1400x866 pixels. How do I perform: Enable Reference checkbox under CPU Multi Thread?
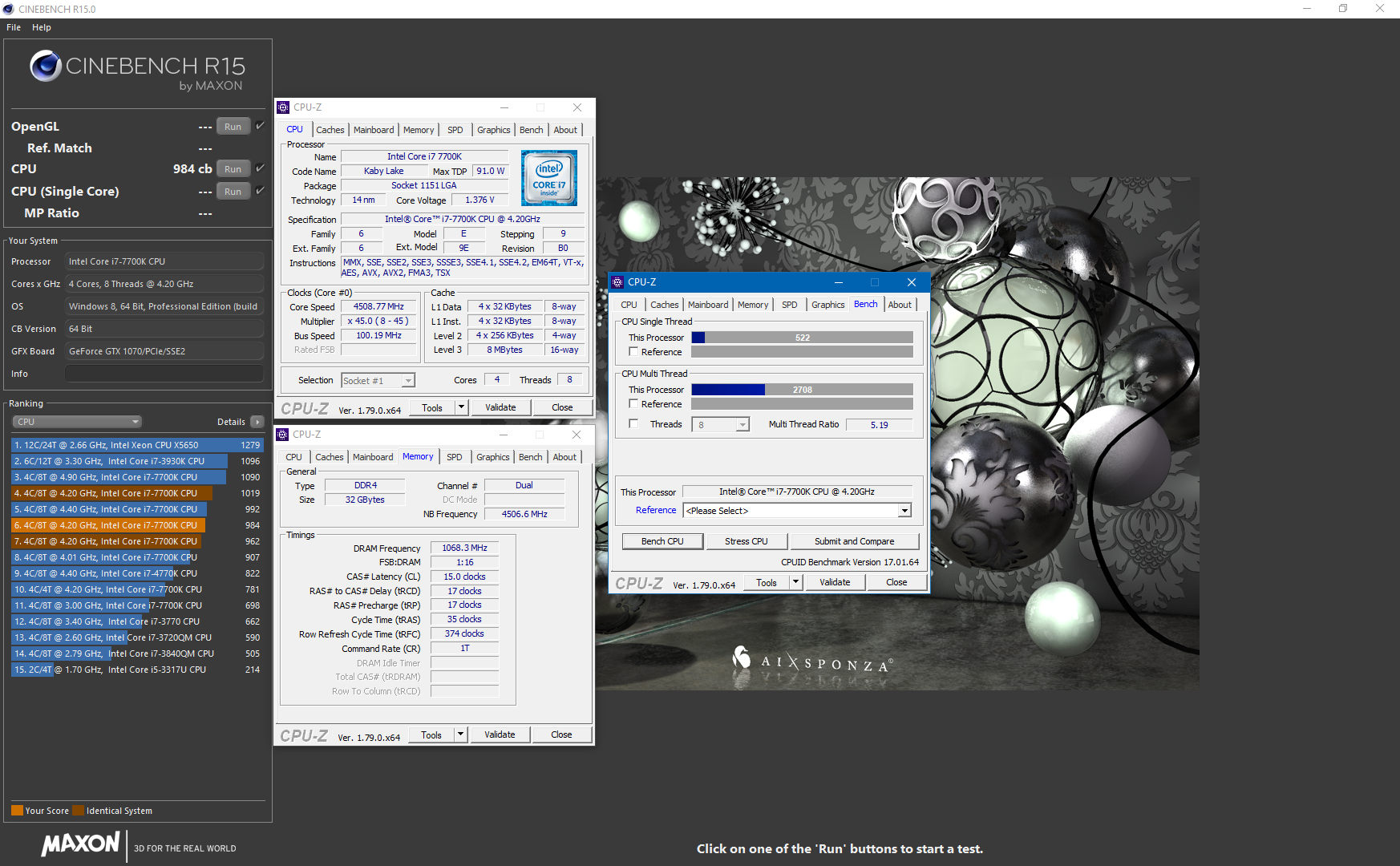tap(634, 404)
